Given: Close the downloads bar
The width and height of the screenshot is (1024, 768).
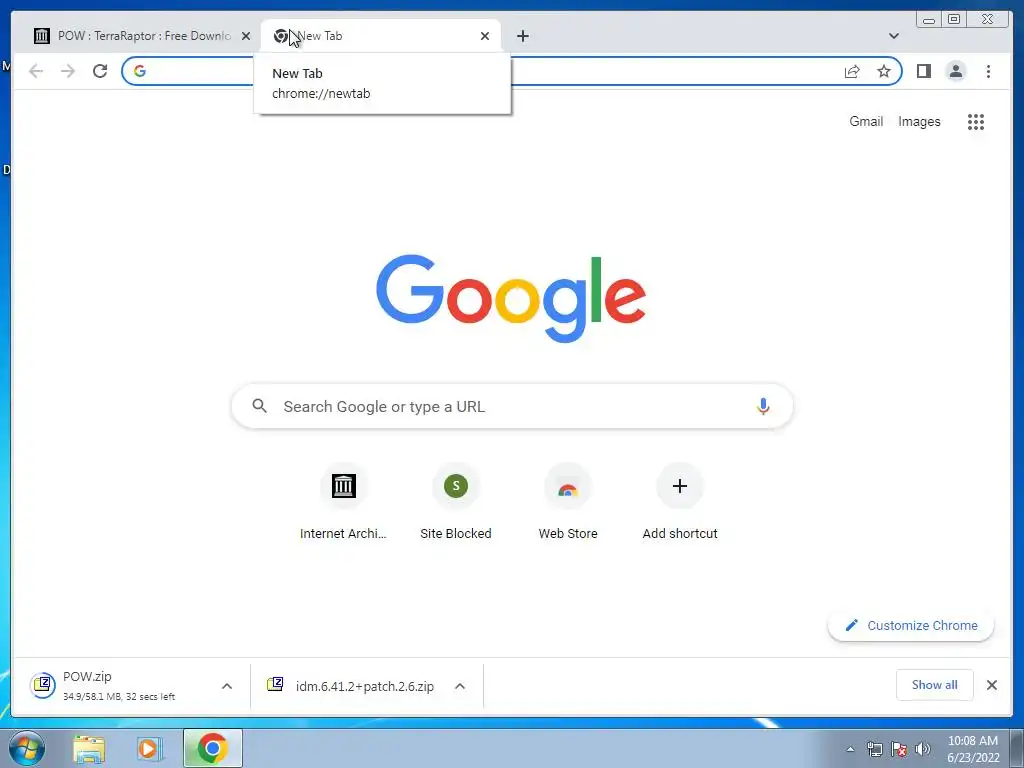Looking at the screenshot, I should (x=991, y=684).
